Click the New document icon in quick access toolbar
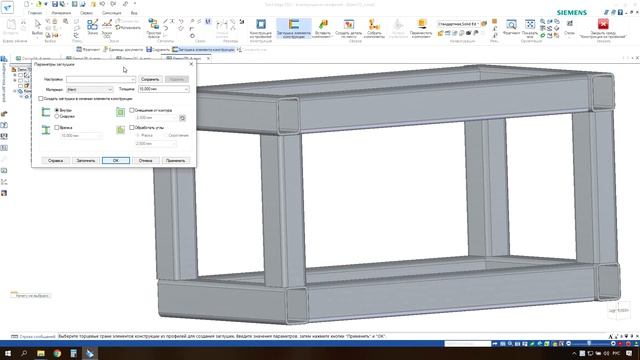The image size is (640, 360). tap(27, 4)
